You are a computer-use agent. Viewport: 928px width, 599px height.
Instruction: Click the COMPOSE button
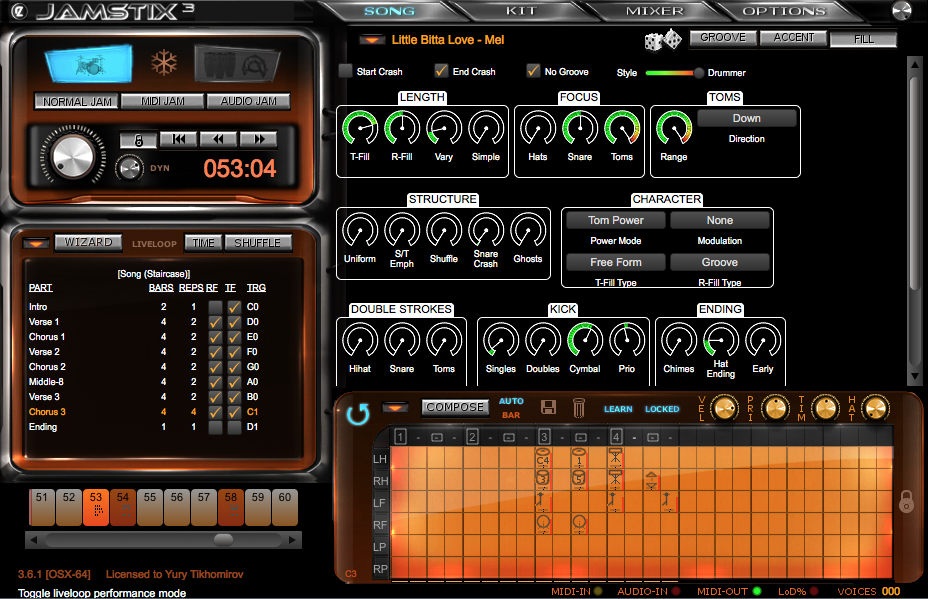pos(455,407)
